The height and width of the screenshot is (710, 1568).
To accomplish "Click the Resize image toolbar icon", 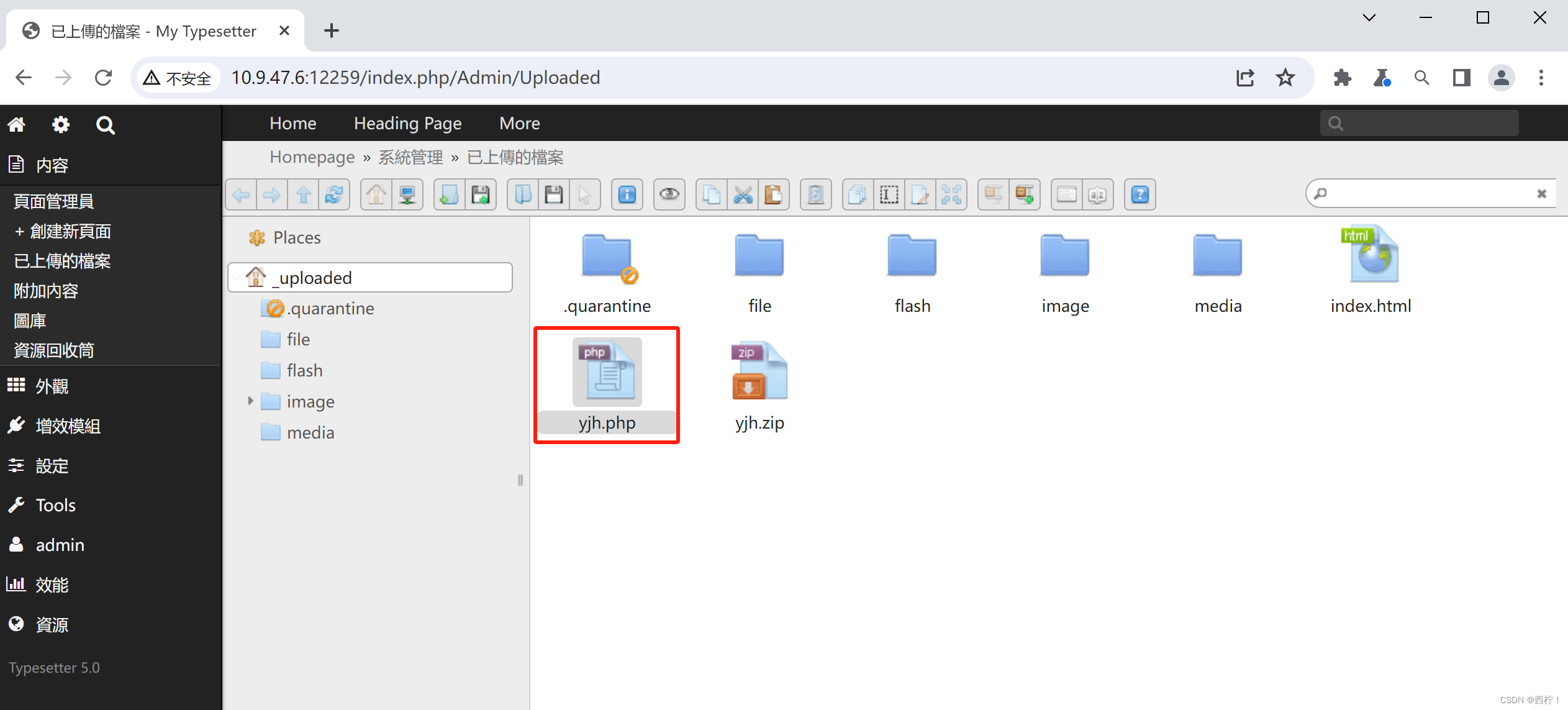I will tap(951, 195).
